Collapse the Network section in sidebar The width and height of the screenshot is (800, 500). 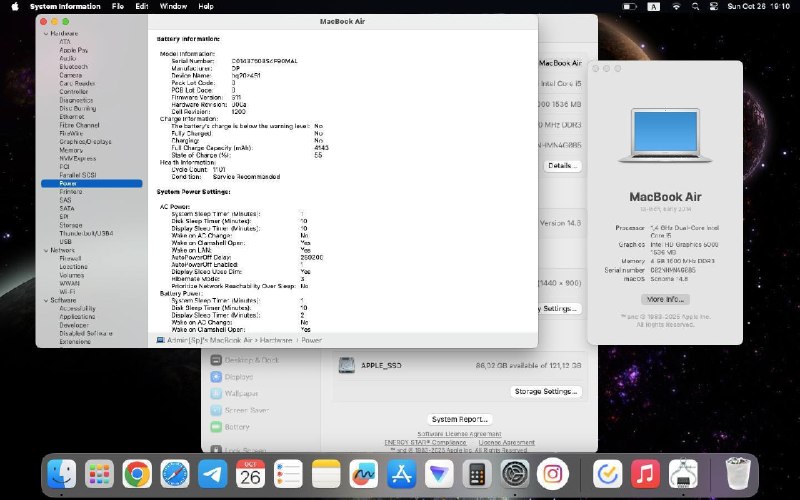(46, 251)
